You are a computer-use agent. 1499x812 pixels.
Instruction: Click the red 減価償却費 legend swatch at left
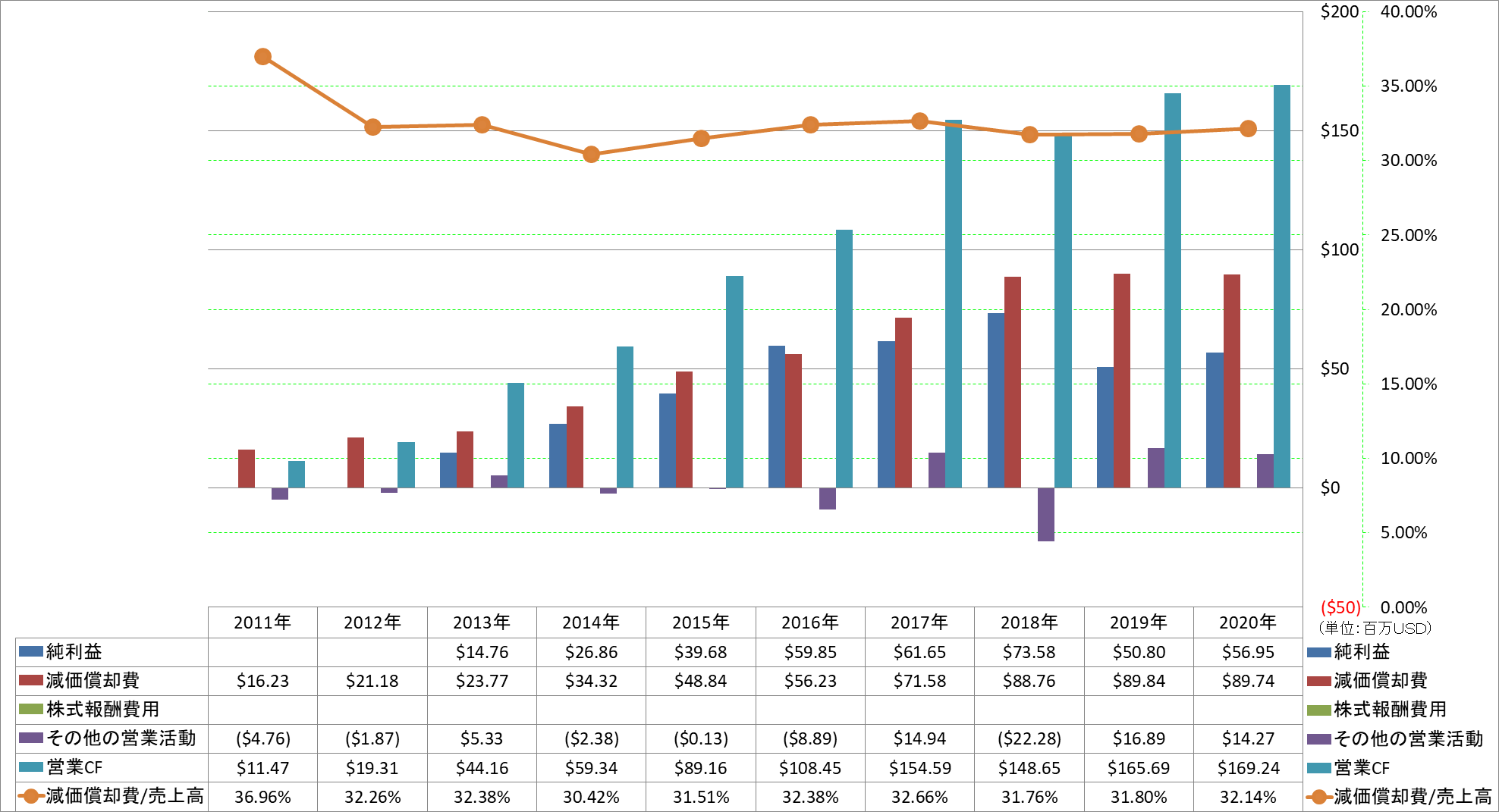point(31,680)
